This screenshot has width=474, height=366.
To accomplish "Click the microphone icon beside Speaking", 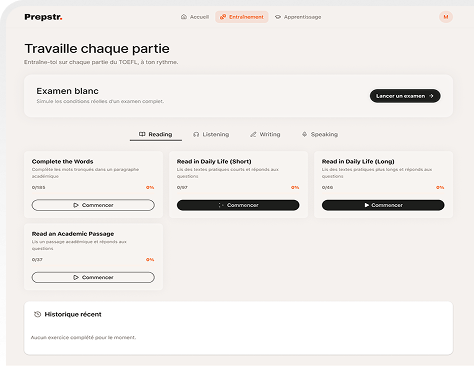I will pos(304,134).
